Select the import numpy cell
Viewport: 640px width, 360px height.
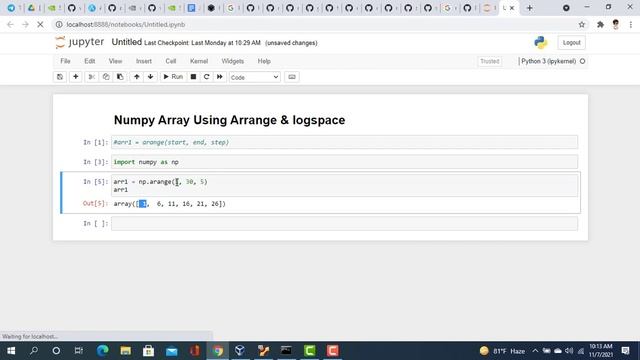(344, 162)
